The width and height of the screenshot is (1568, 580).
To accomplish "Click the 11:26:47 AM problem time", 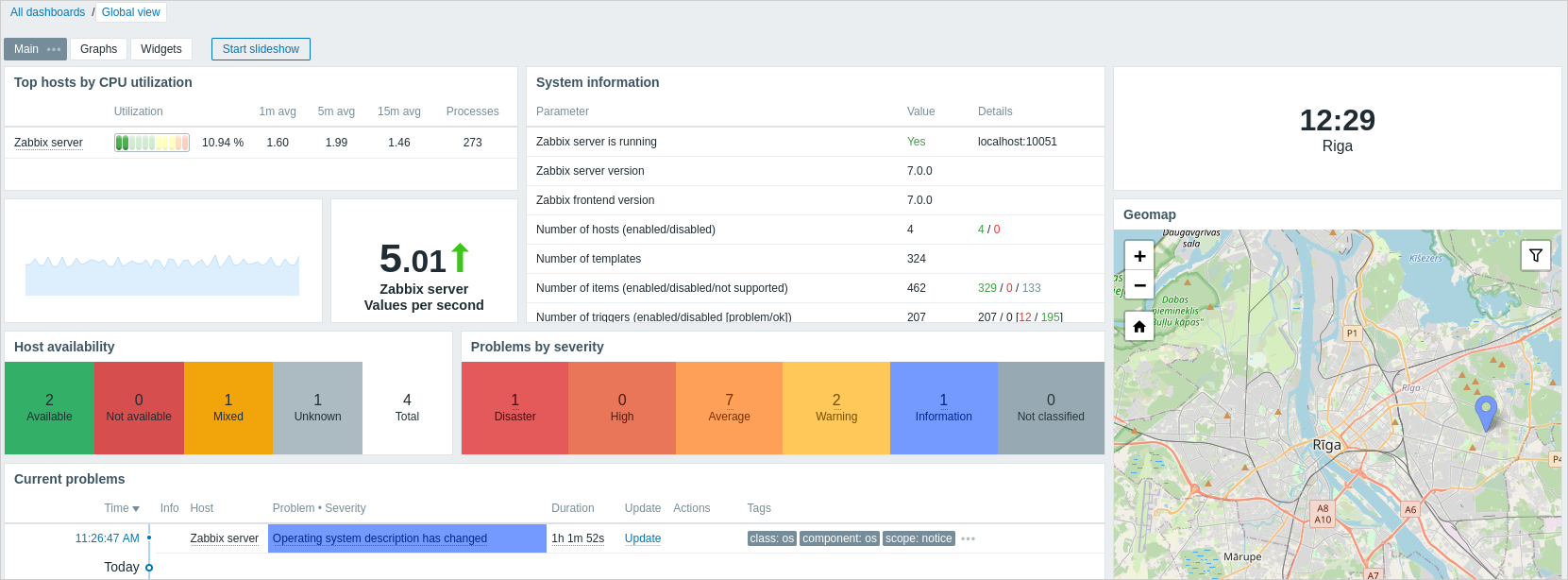I will tap(108, 538).
